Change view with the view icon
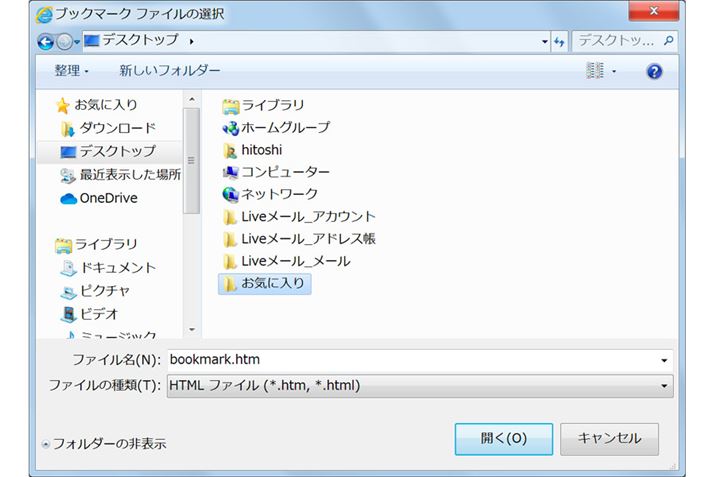This screenshot has width=715, height=477. (595, 71)
